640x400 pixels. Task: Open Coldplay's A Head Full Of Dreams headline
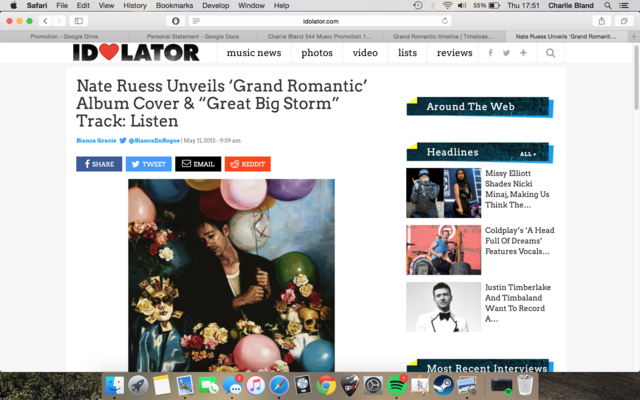(520, 241)
